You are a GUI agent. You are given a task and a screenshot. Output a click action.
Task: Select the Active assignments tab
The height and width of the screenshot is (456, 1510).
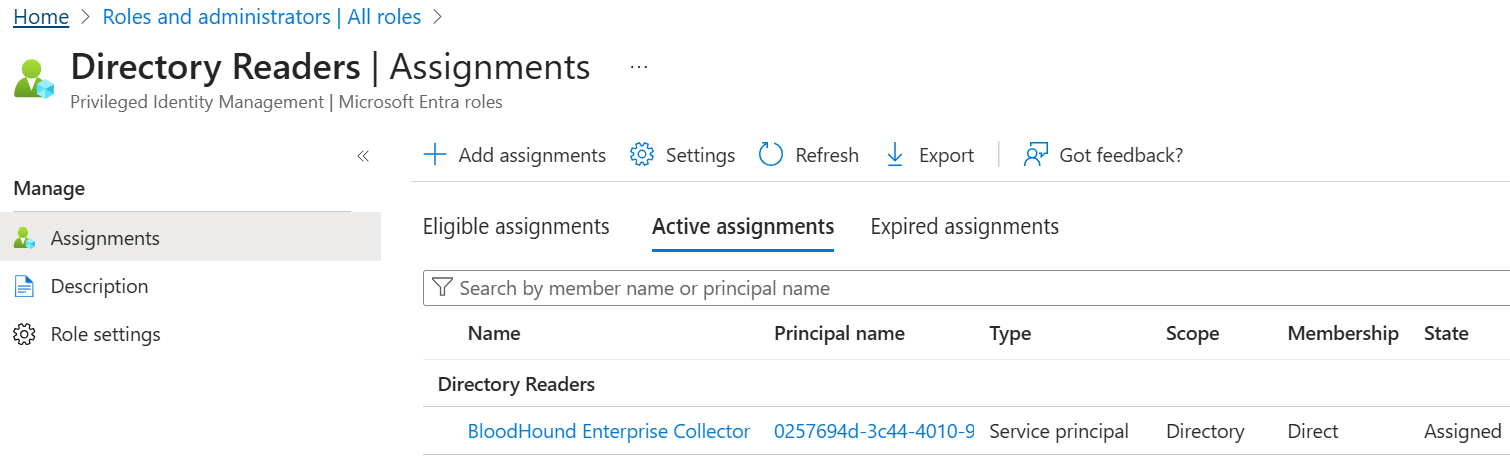[x=743, y=227]
